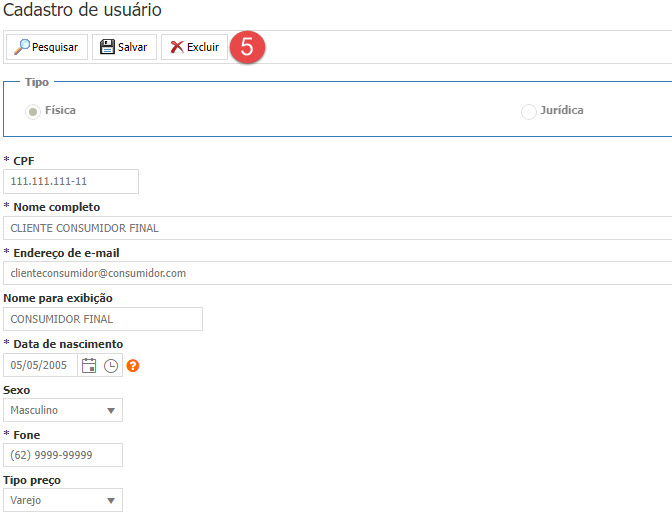This screenshot has height=512, width=672.
Task: Focus the Fone phone number field
Action: tap(63, 455)
